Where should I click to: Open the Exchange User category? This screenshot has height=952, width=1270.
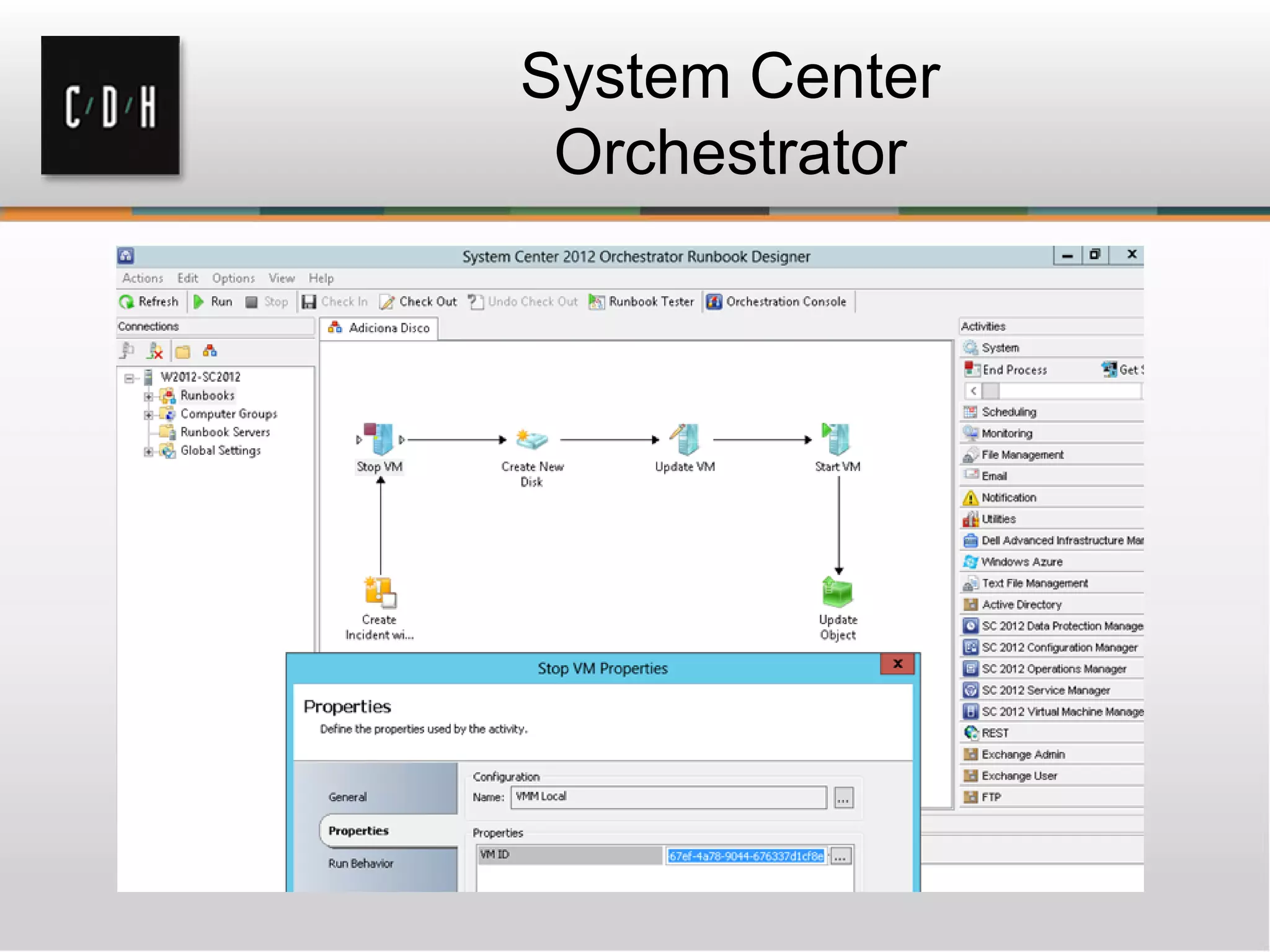point(1052,776)
